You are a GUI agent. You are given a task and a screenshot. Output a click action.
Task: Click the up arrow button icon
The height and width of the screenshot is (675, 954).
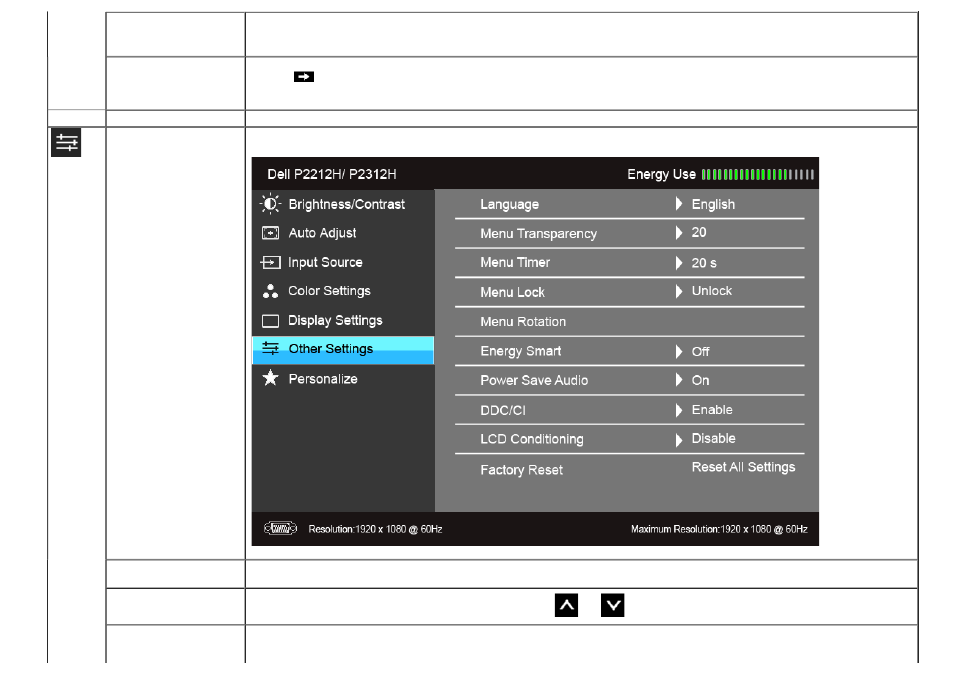(566, 606)
